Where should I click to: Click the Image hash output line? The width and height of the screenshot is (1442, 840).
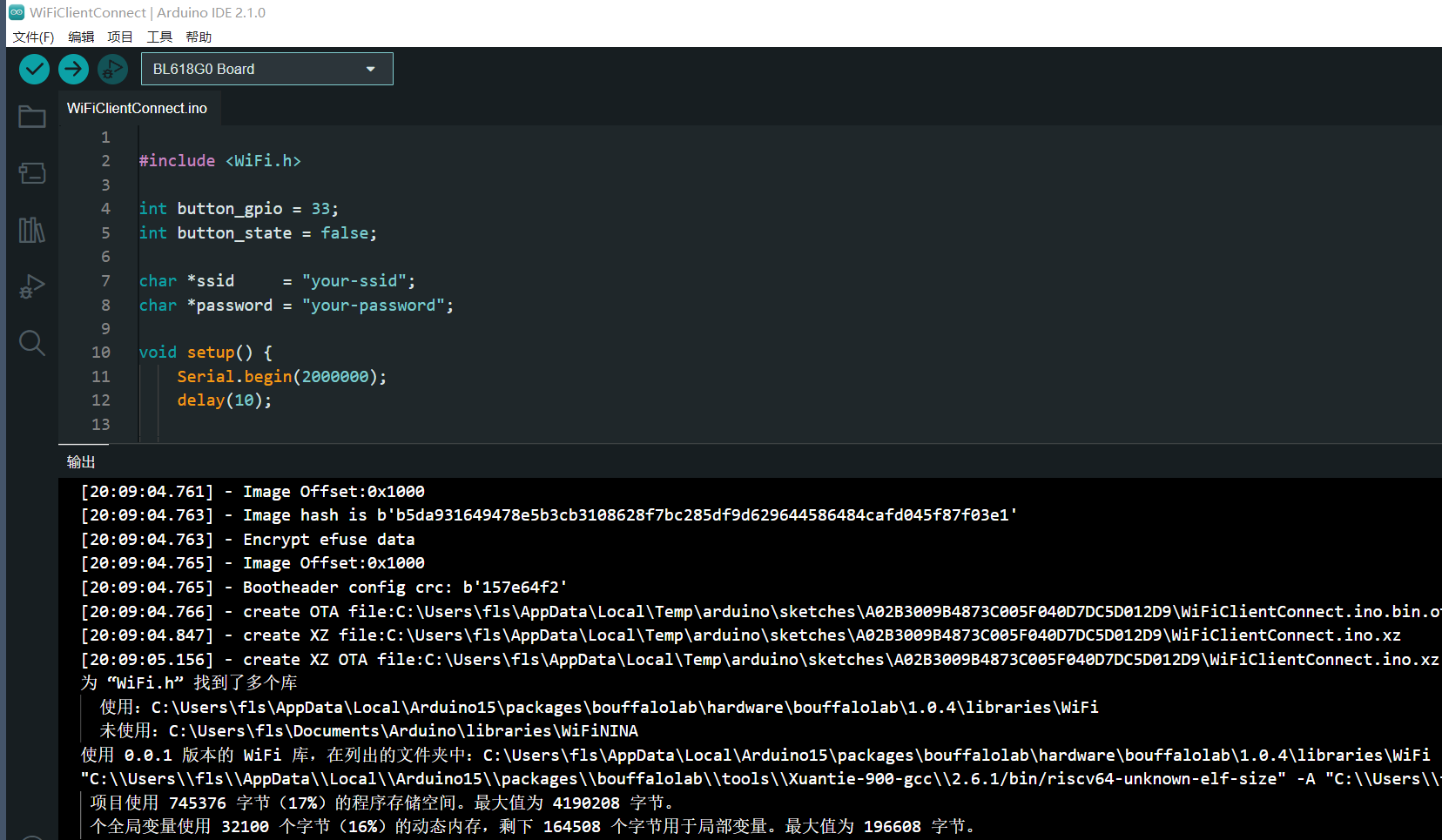point(549,515)
